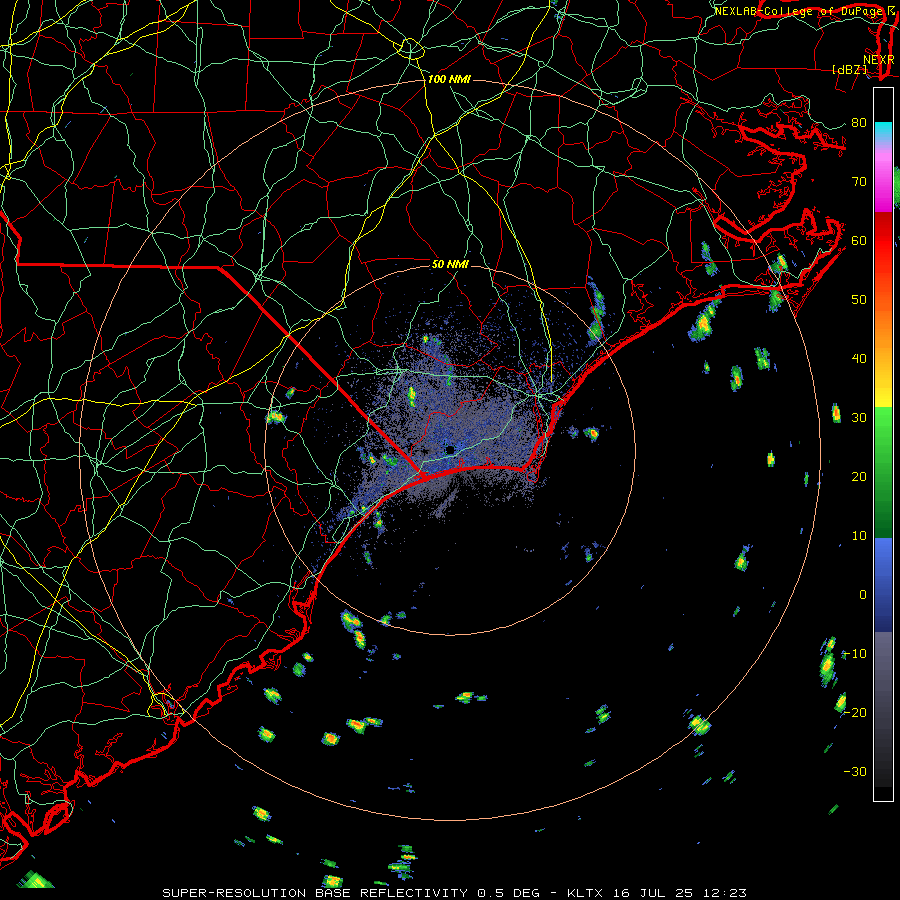Click the 0 value on the dBZ scale

click(863, 595)
